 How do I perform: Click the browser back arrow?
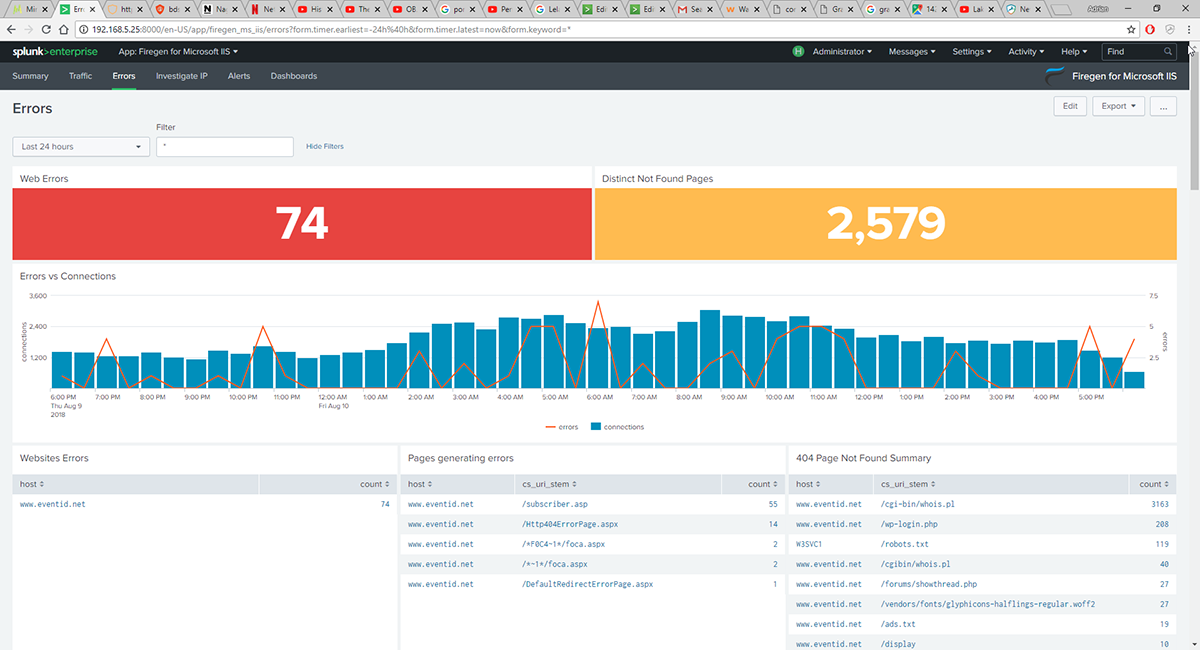coord(12,30)
